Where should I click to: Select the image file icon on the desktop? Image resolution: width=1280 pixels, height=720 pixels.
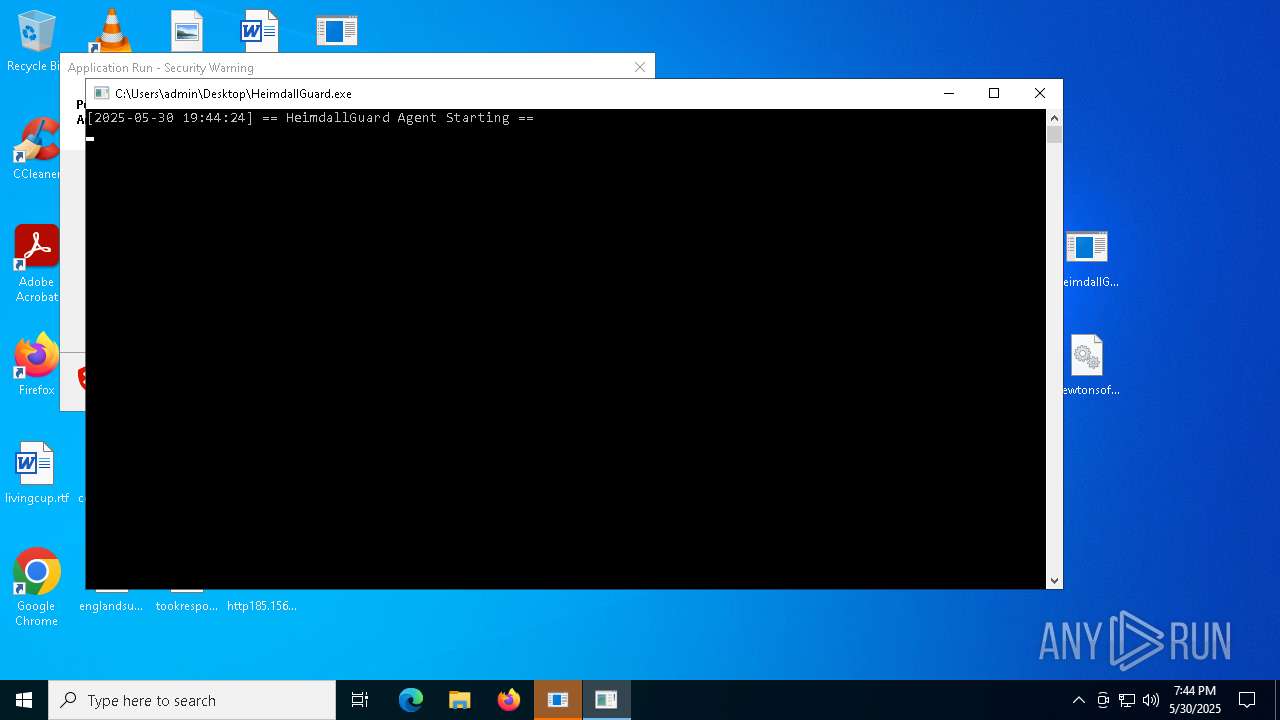[187, 31]
